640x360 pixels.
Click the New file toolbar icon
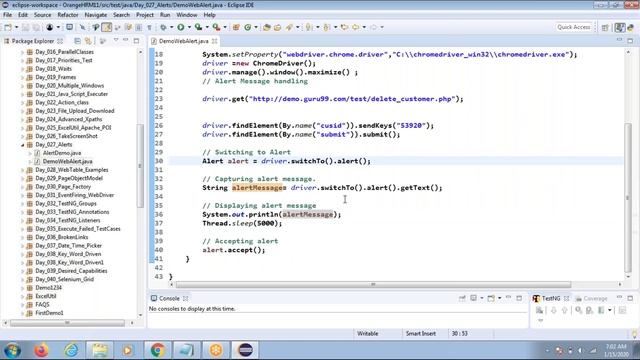[x=8, y=27]
